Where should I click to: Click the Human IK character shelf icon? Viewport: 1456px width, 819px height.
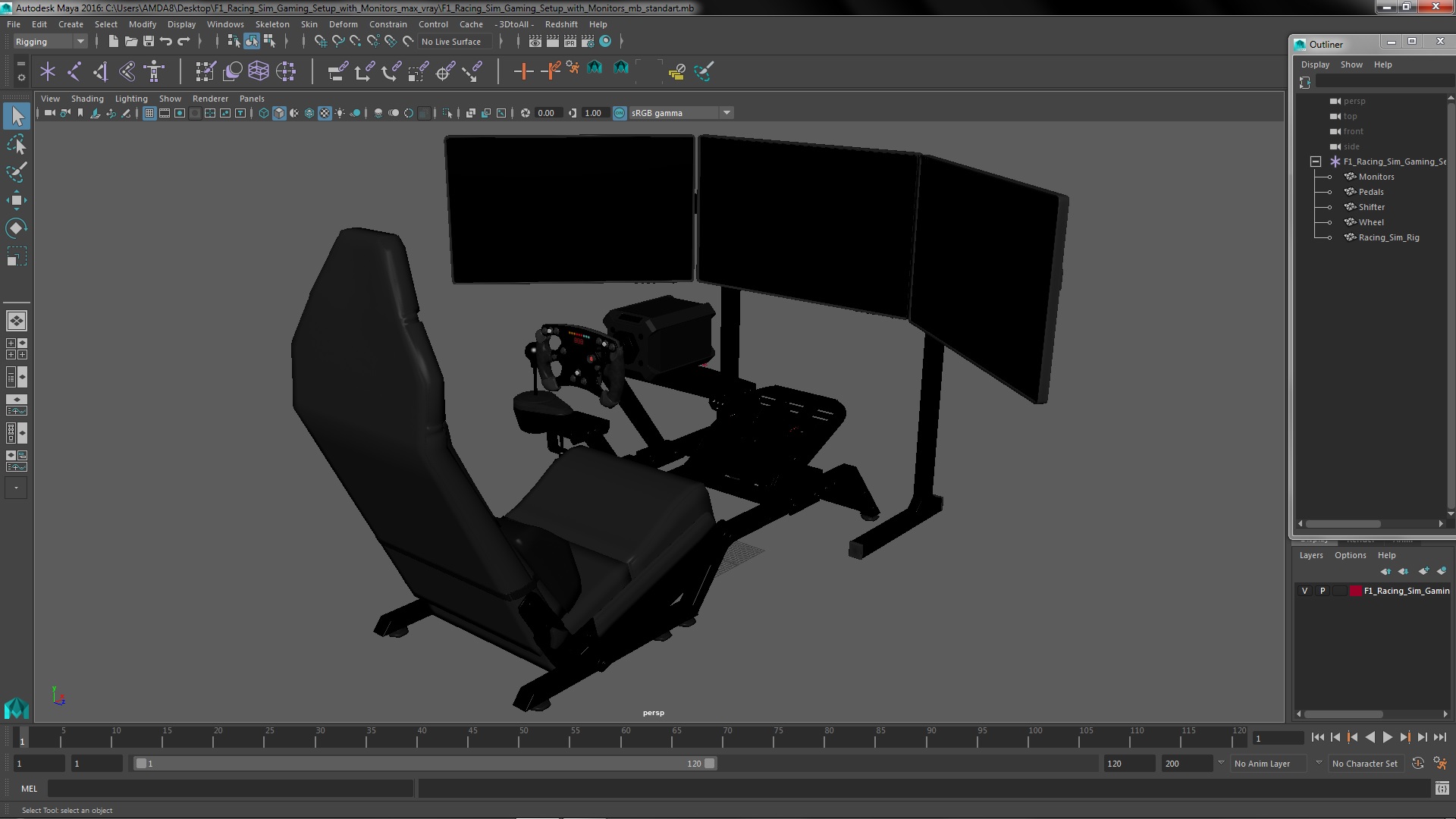[x=154, y=71]
